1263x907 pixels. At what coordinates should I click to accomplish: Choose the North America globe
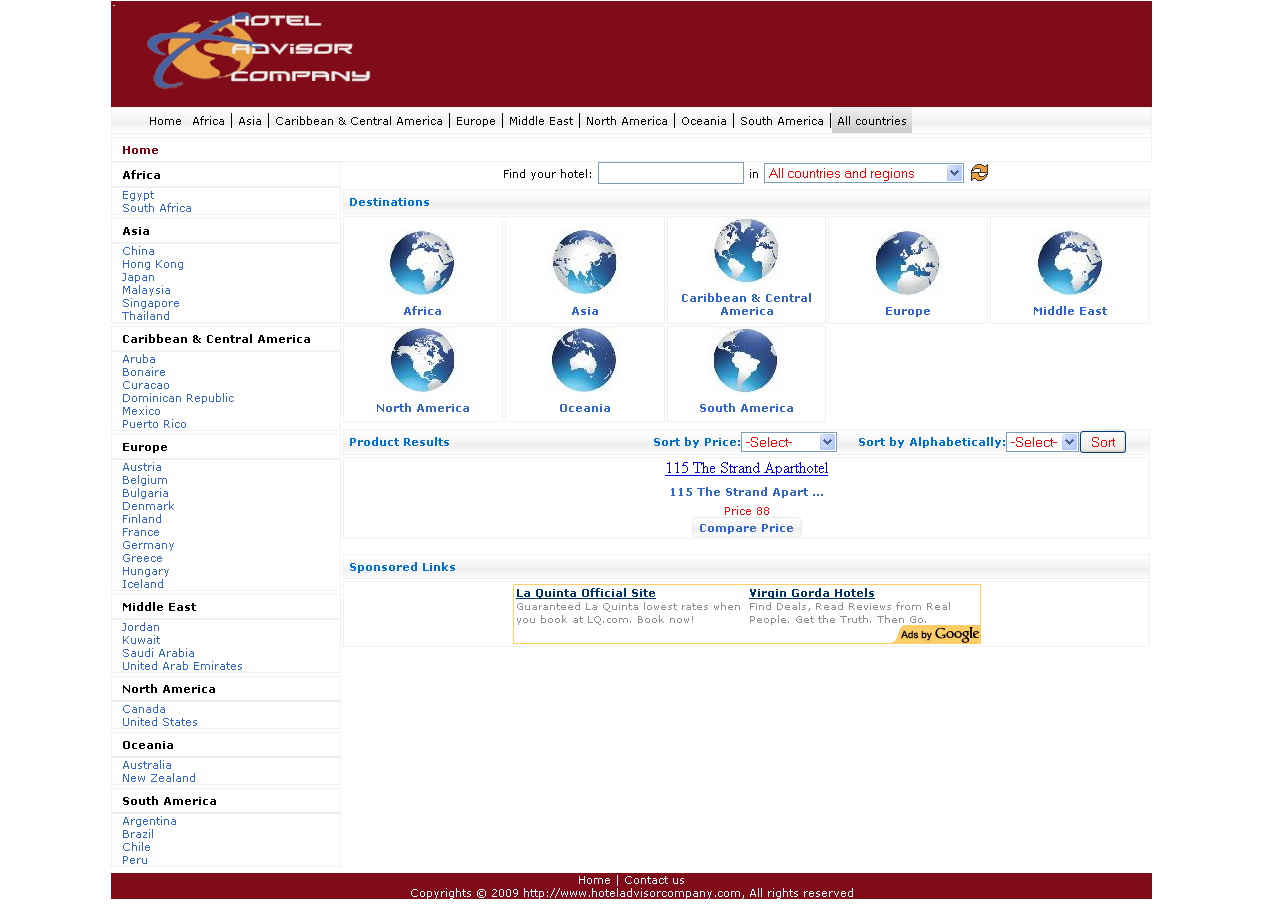click(422, 360)
